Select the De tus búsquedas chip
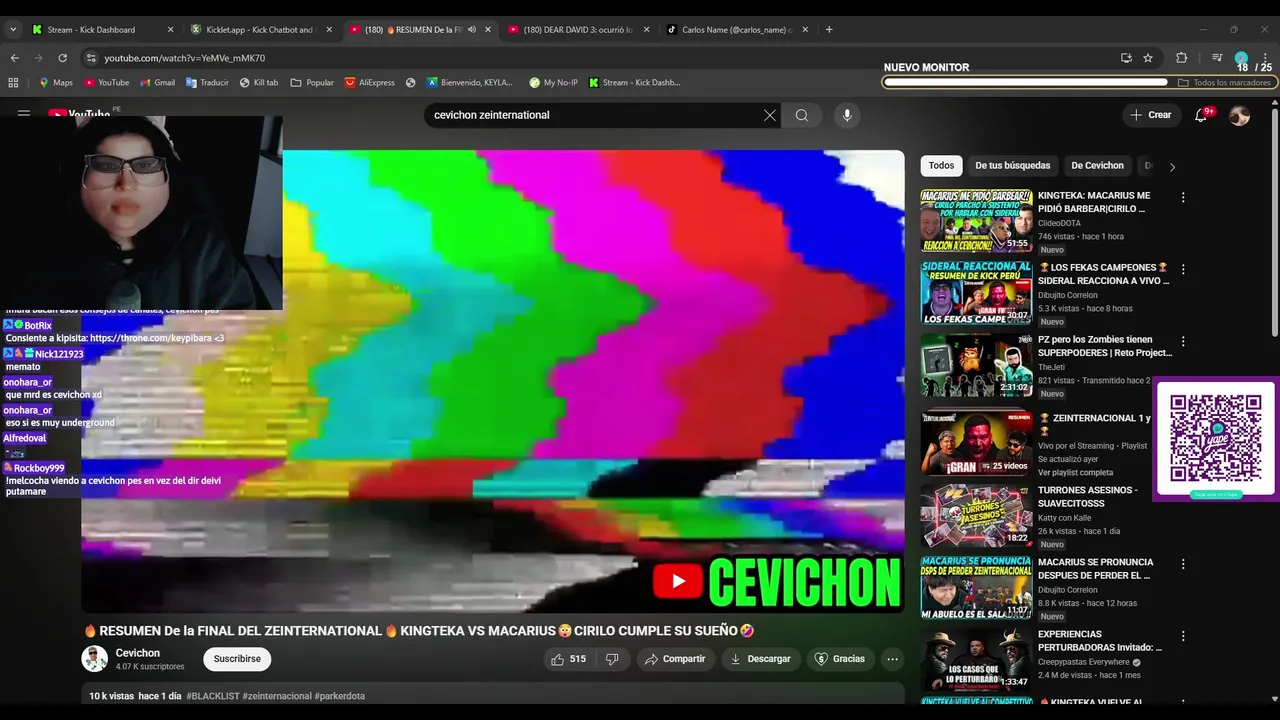This screenshot has width=1280, height=720. 1012,166
